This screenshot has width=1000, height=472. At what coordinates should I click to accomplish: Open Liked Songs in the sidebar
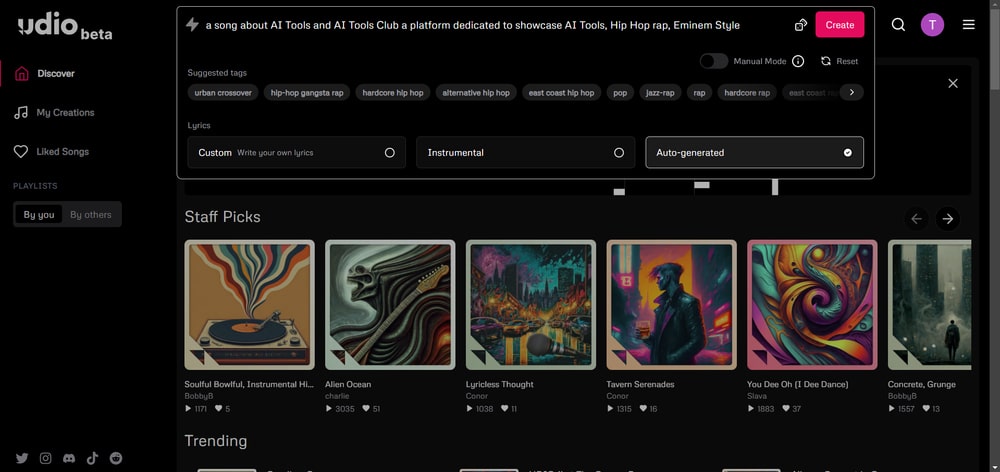pyautogui.click(x=51, y=152)
